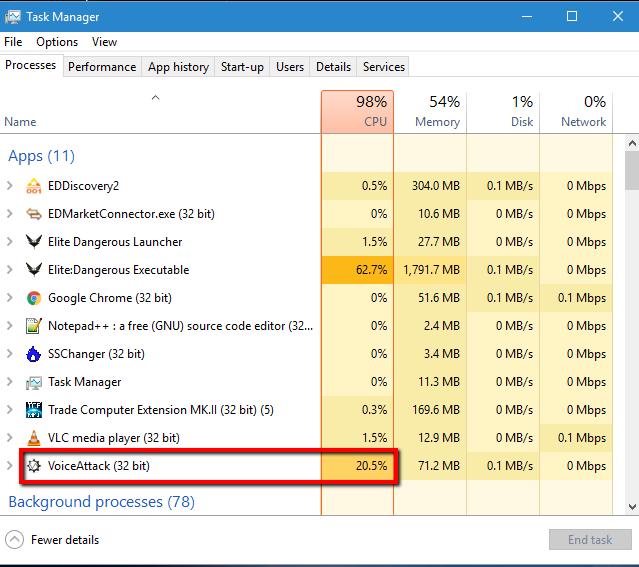The width and height of the screenshot is (639, 567).
Task: Expand the EDDiscovery2 process row
Action: [x=9, y=186]
